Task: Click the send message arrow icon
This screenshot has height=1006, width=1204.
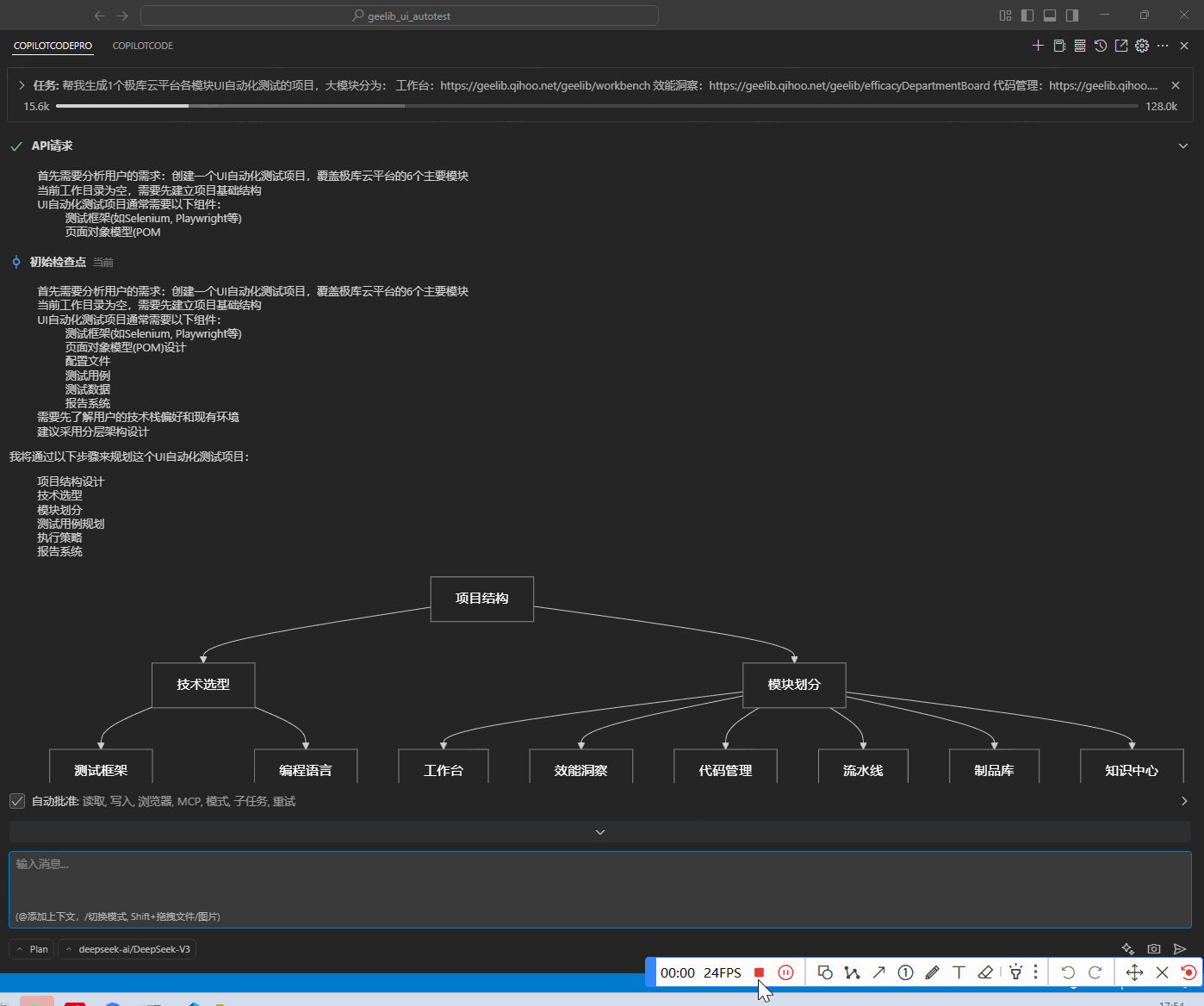Action: tap(1180, 949)
